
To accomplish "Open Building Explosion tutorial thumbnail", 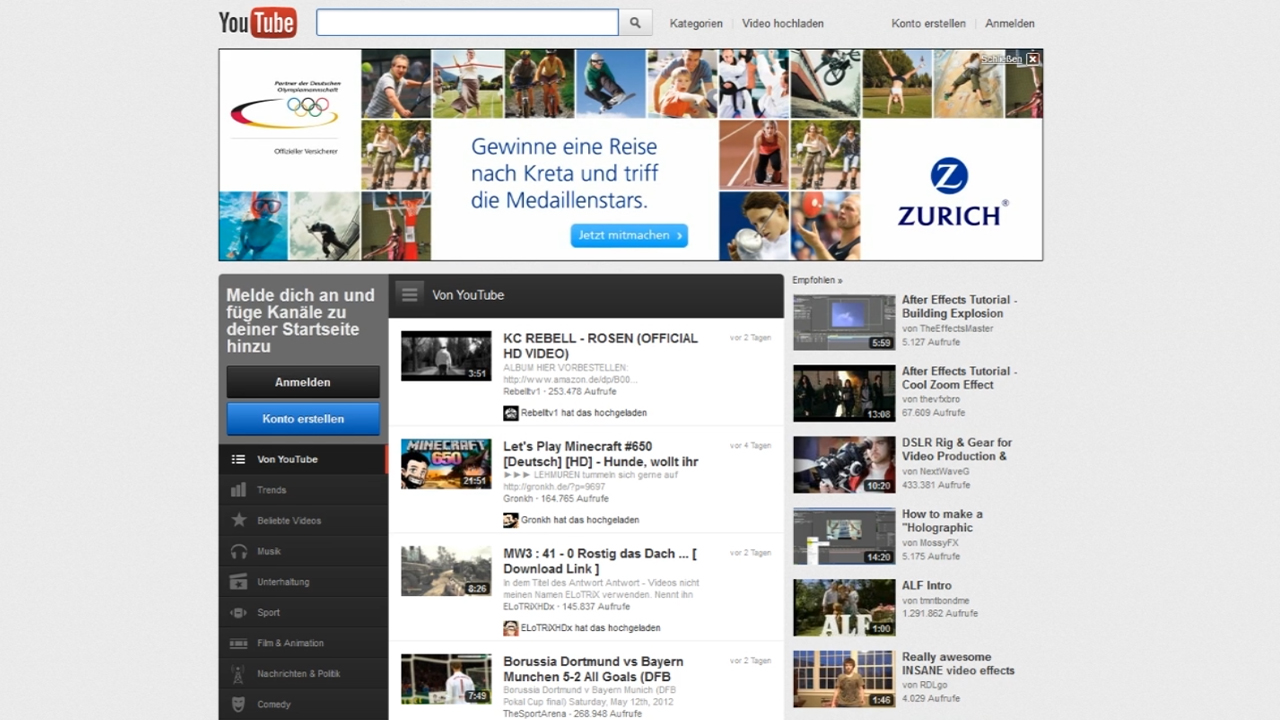I will click(x=844, y=322).
